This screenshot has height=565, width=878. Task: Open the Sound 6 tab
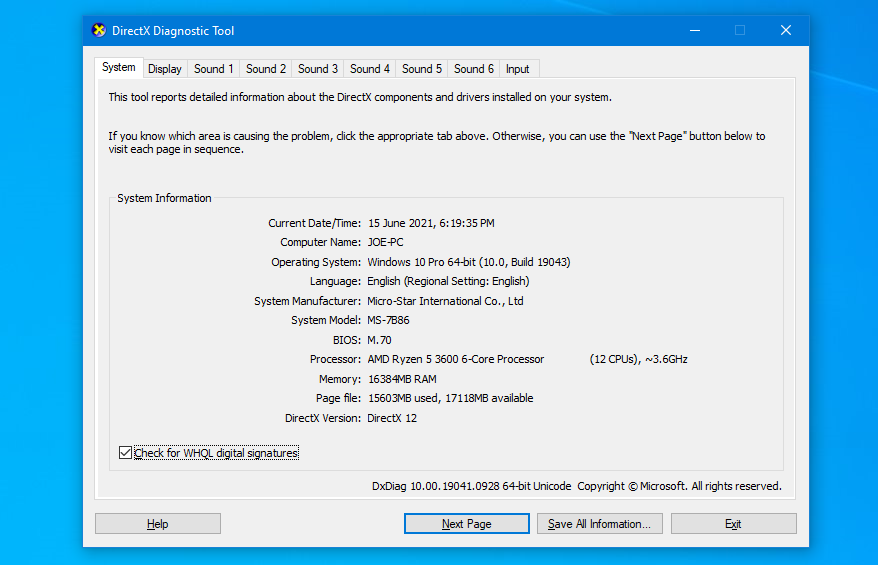point(474,69)
